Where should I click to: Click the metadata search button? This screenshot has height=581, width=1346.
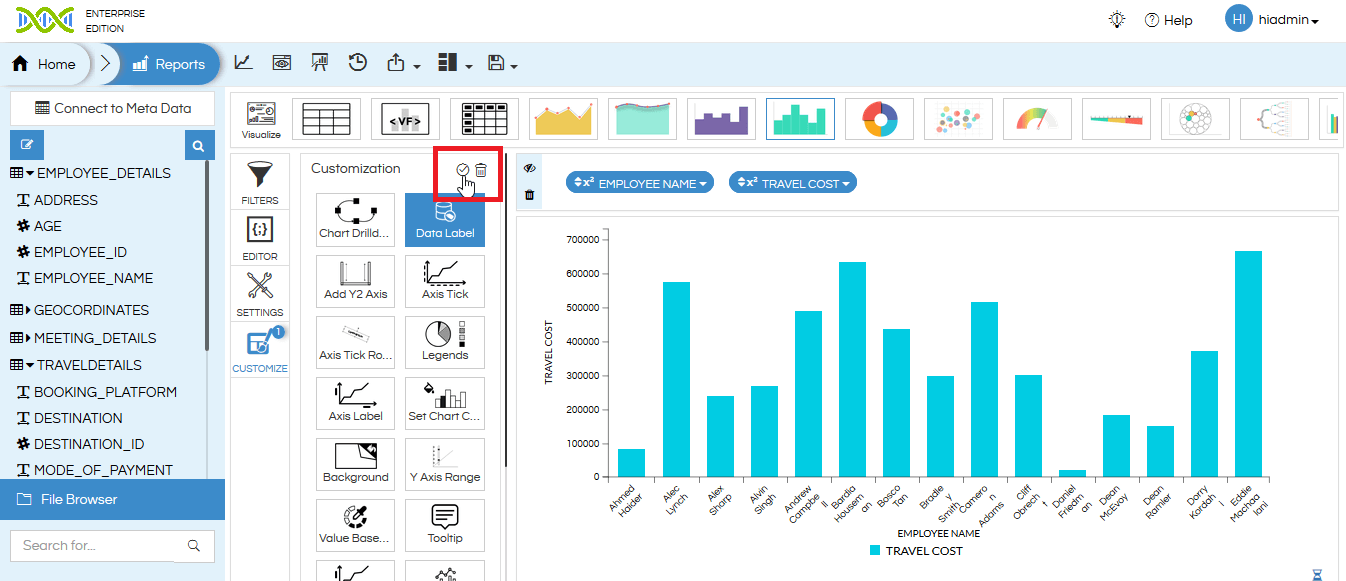click(x=199, y=146)
